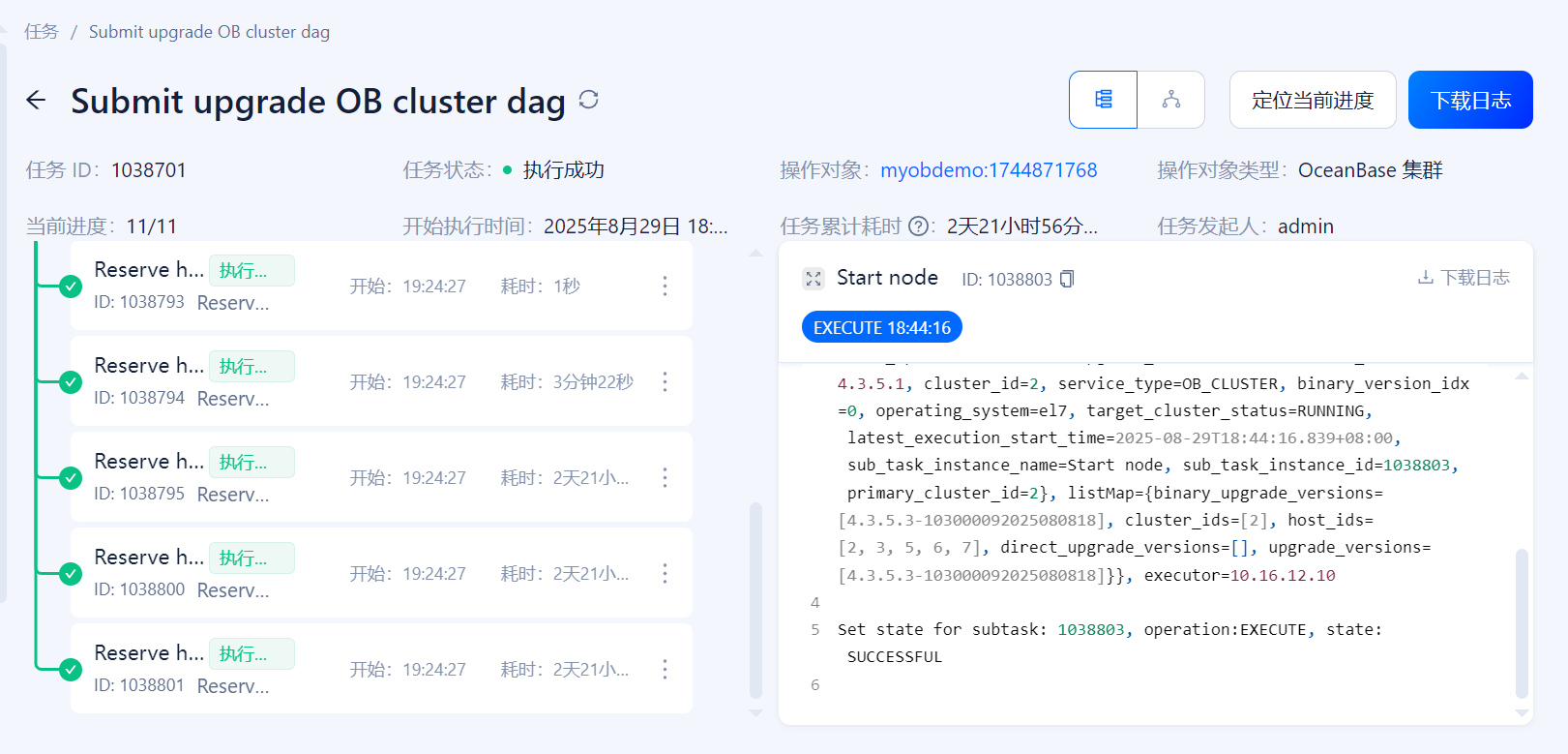Copy the node ID 1038803
The image size is (1568, 754).
pyautogui.click(x=1067, y=279)
